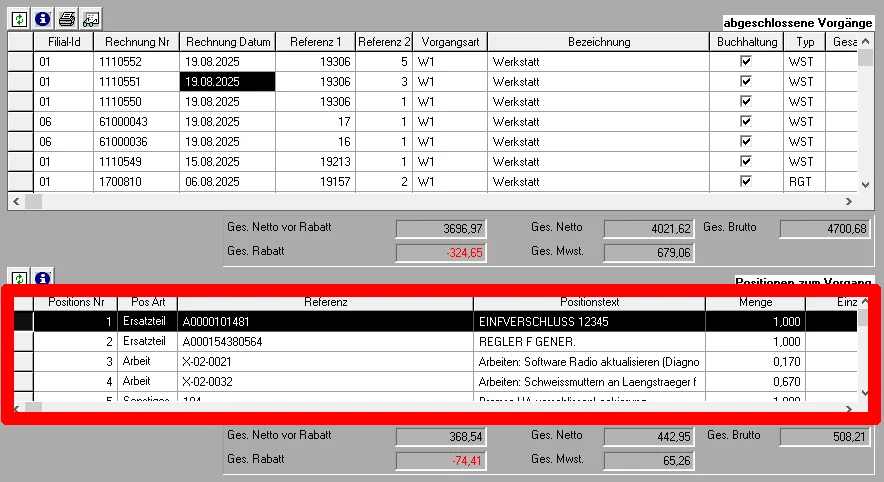Click Referenz 1 value 19213
This screenshot has width=884, height=482.
tap(316, 162)
